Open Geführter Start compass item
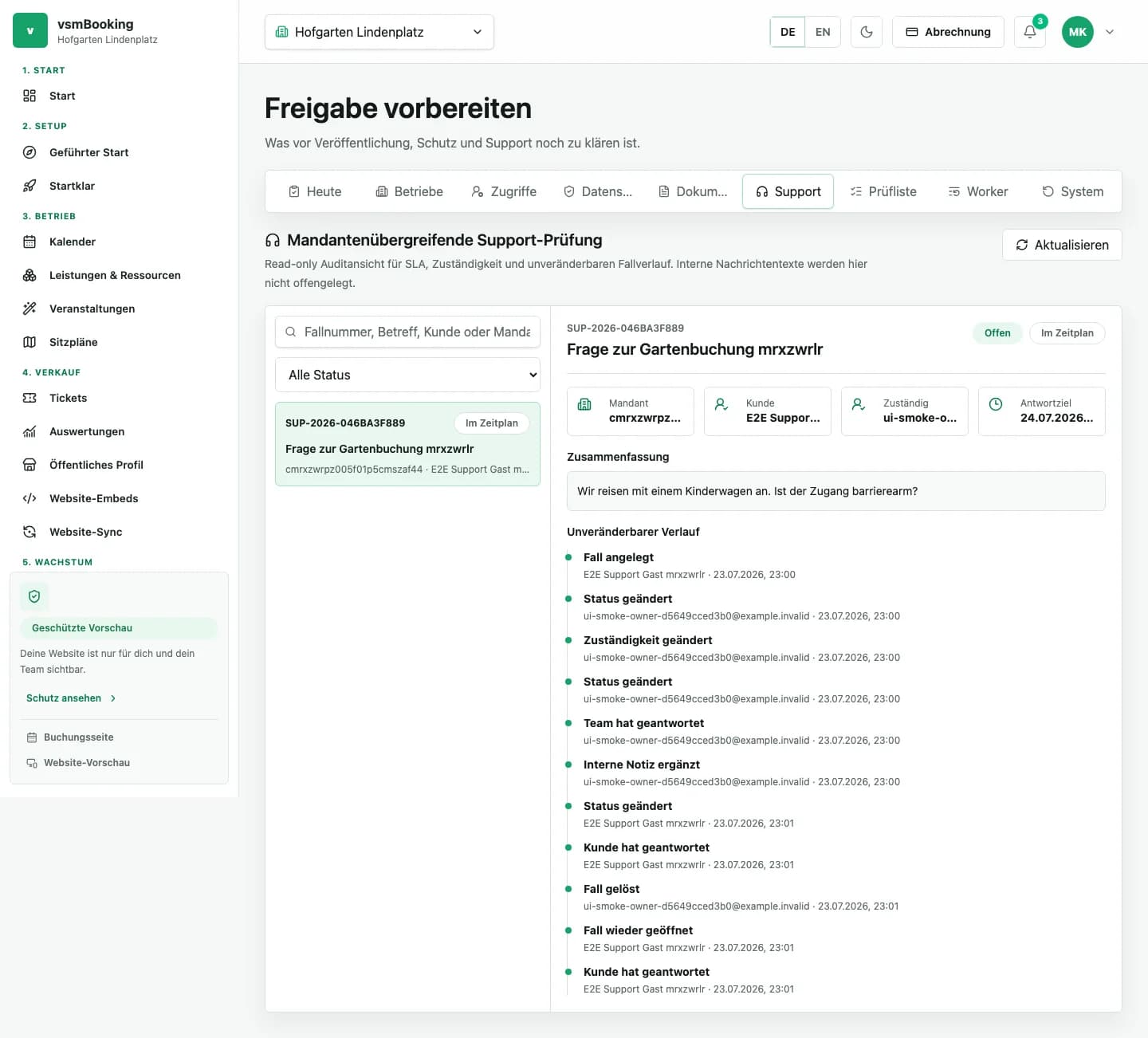1148x1038 pixels. point(119,152)
